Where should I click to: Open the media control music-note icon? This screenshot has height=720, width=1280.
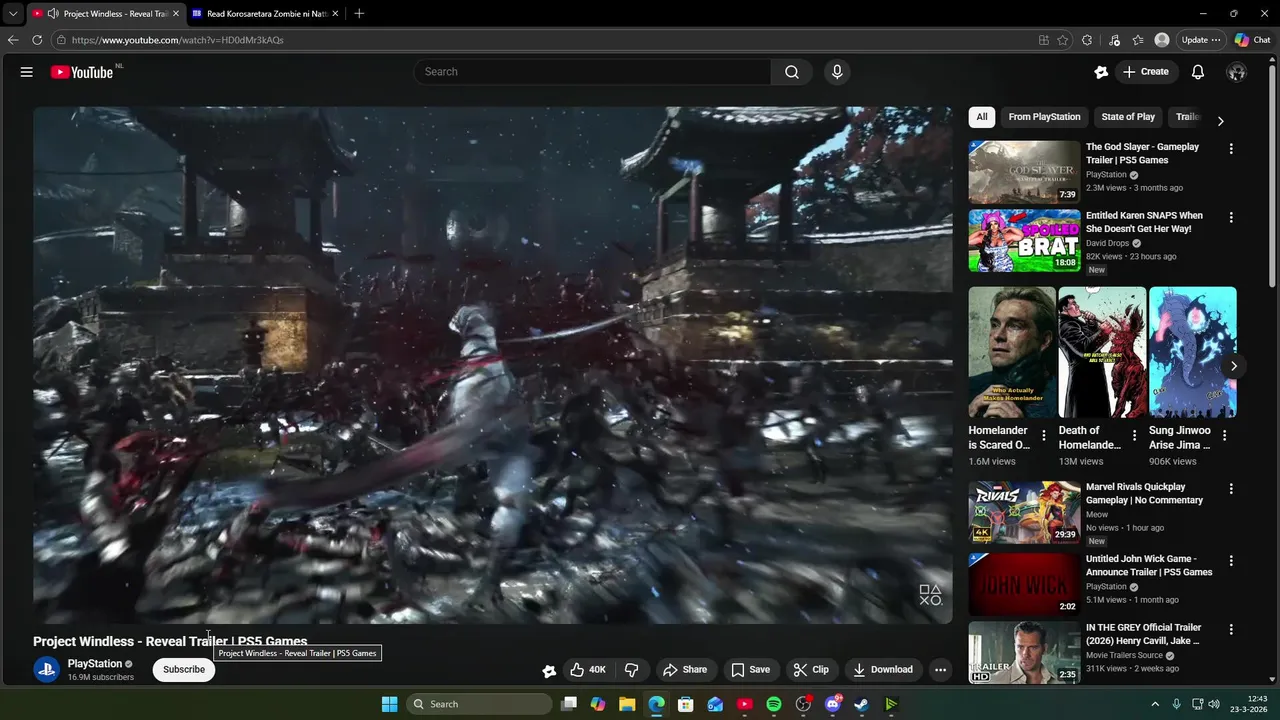click(x=1114, y=40)
